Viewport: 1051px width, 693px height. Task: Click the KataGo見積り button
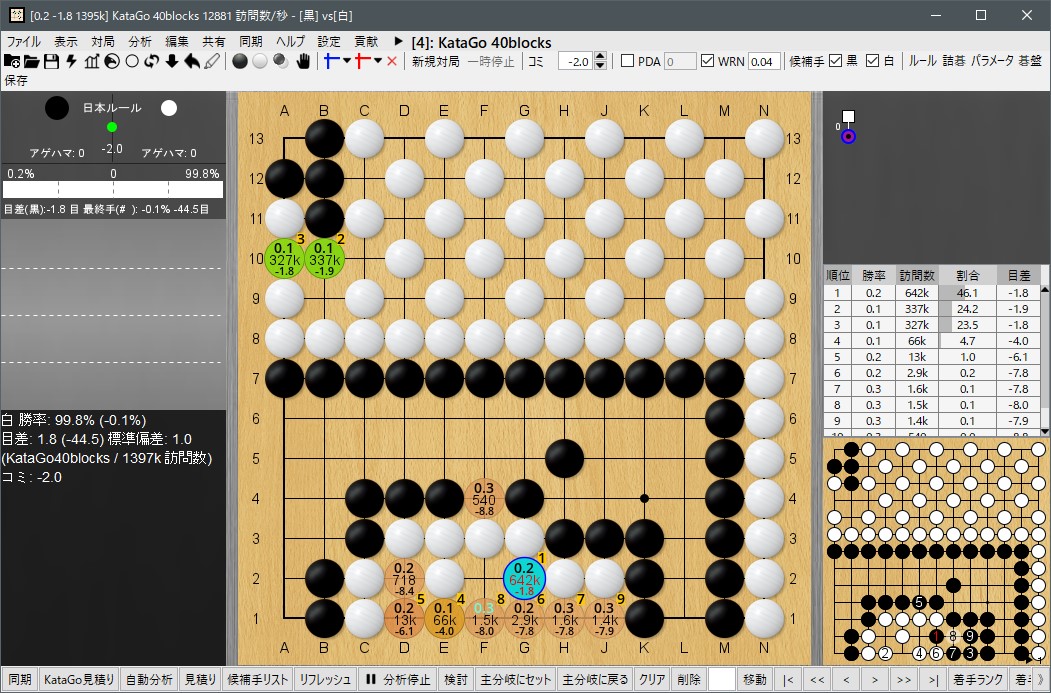pyautogui.click(x=79, y=679)
